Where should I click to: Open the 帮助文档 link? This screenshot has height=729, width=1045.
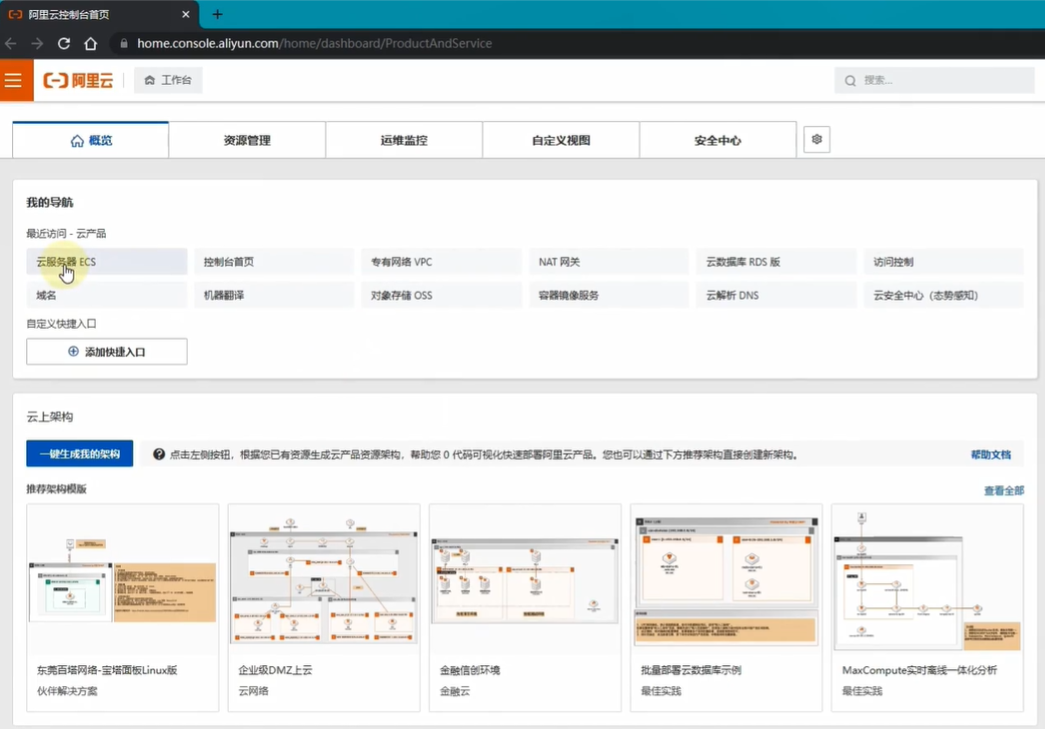(990, 454)
